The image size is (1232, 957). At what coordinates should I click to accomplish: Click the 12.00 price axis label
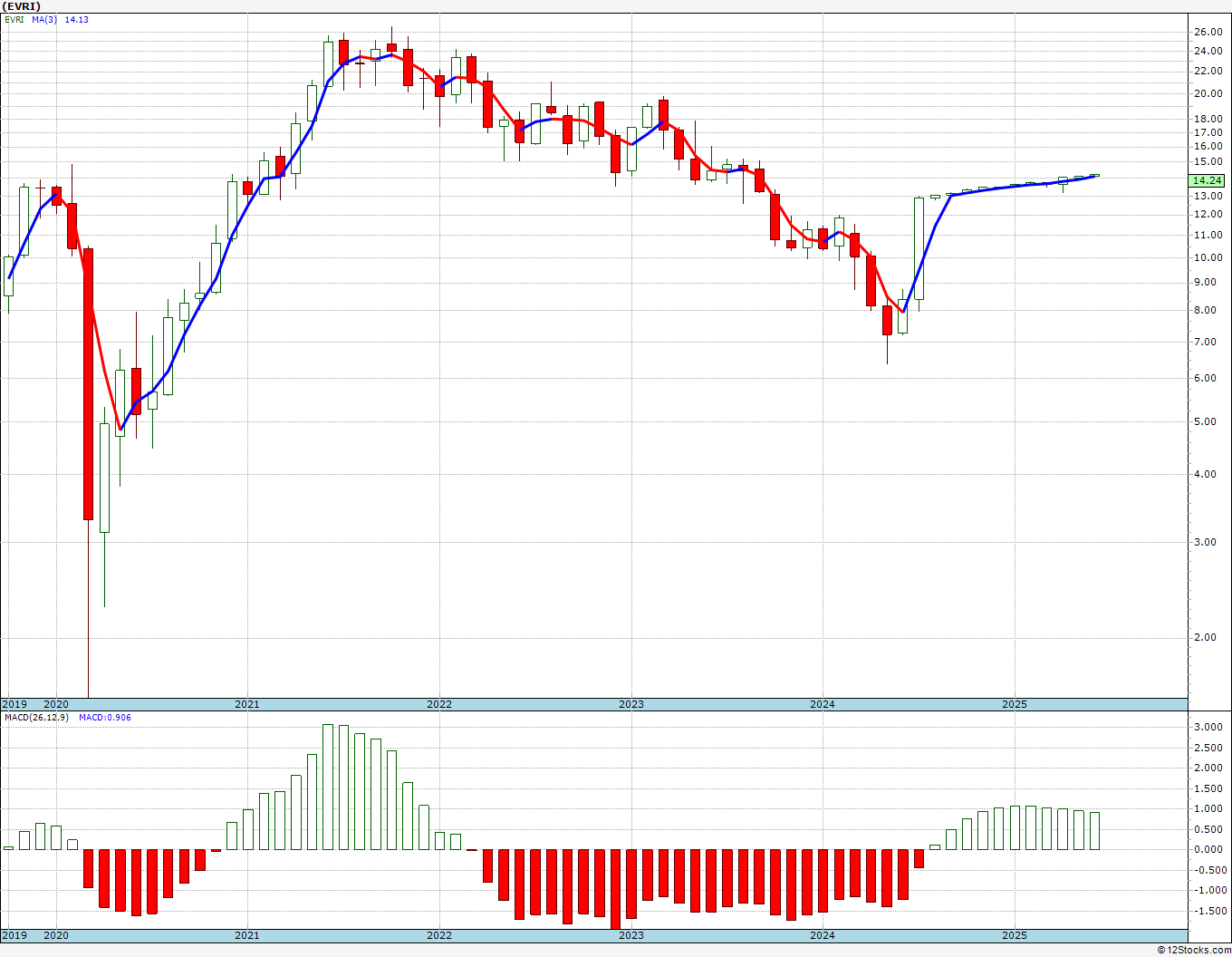pyautogui.click(x=1208, y=215)
